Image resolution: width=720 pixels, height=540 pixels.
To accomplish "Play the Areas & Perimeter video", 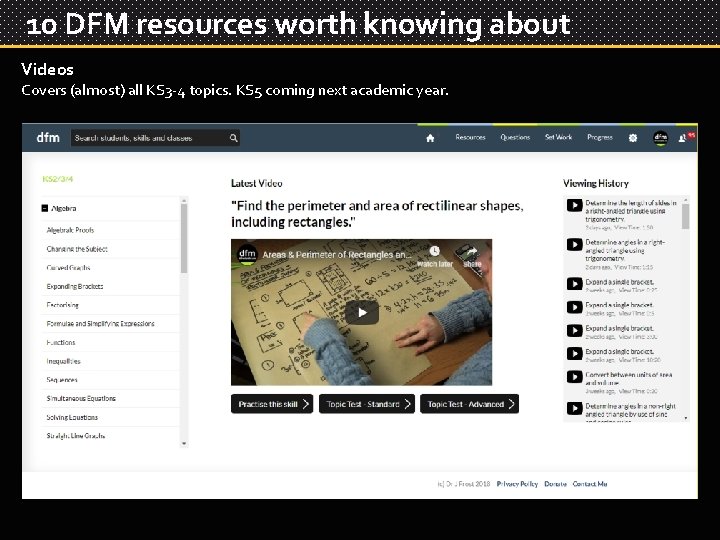I will click(362, 312).
